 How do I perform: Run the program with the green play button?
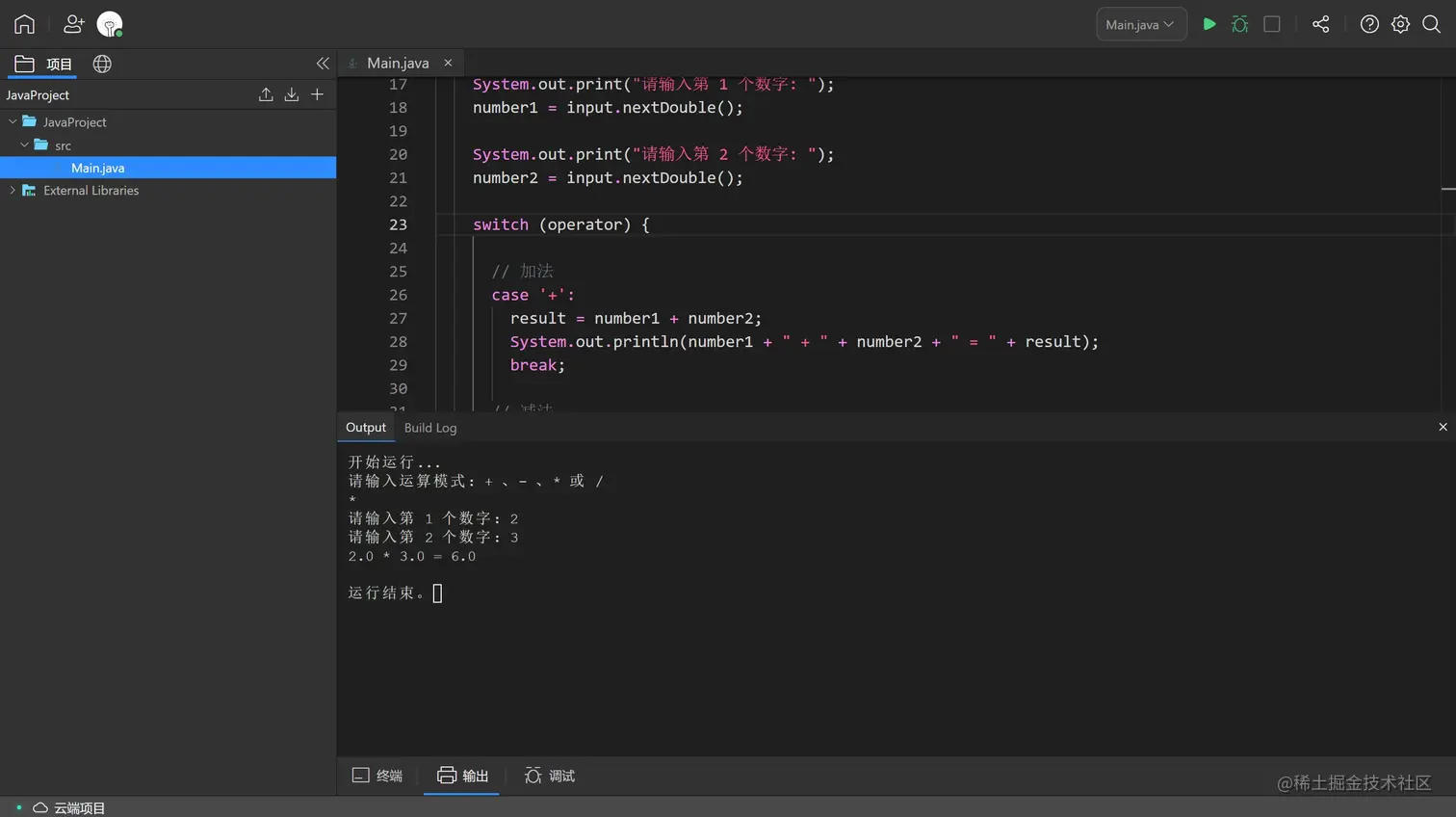click(1209, 24)
